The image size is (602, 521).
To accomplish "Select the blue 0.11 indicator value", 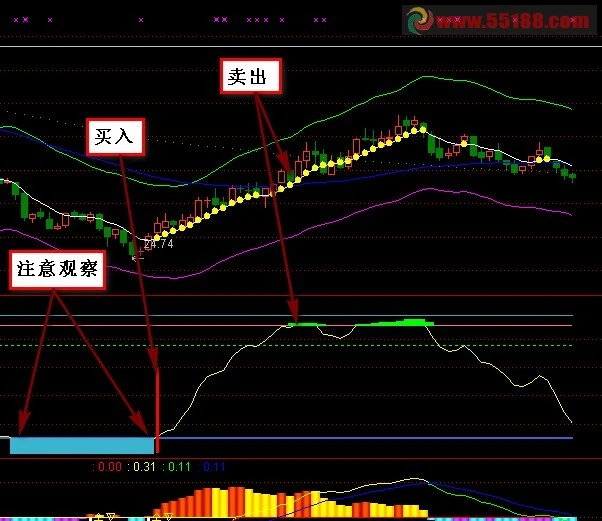I will (x=214, y=467).
